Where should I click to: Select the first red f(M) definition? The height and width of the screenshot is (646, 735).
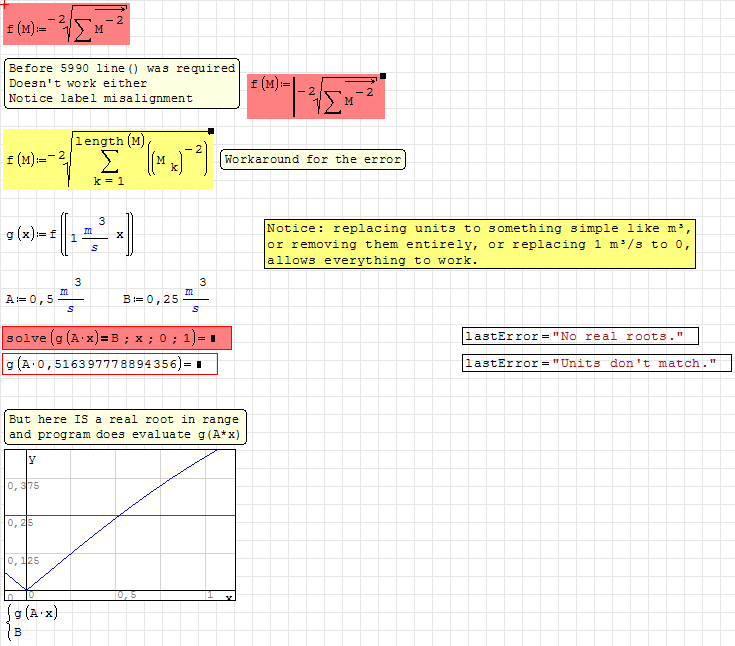[66, 25]
